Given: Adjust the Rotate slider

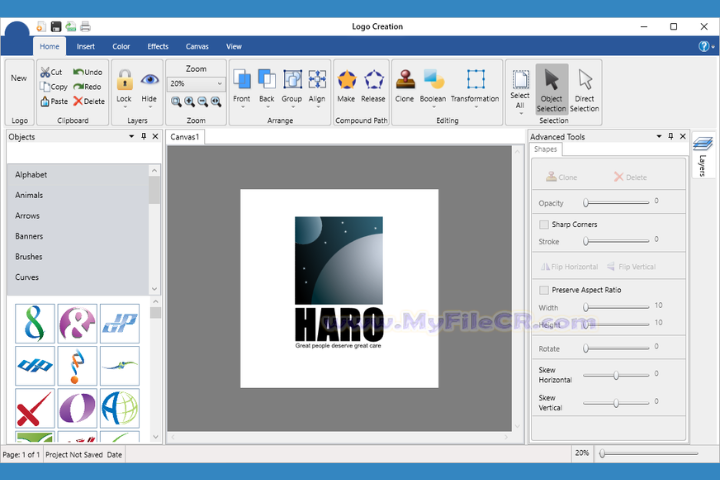Looking at the screenshot, I should [617, 348].
